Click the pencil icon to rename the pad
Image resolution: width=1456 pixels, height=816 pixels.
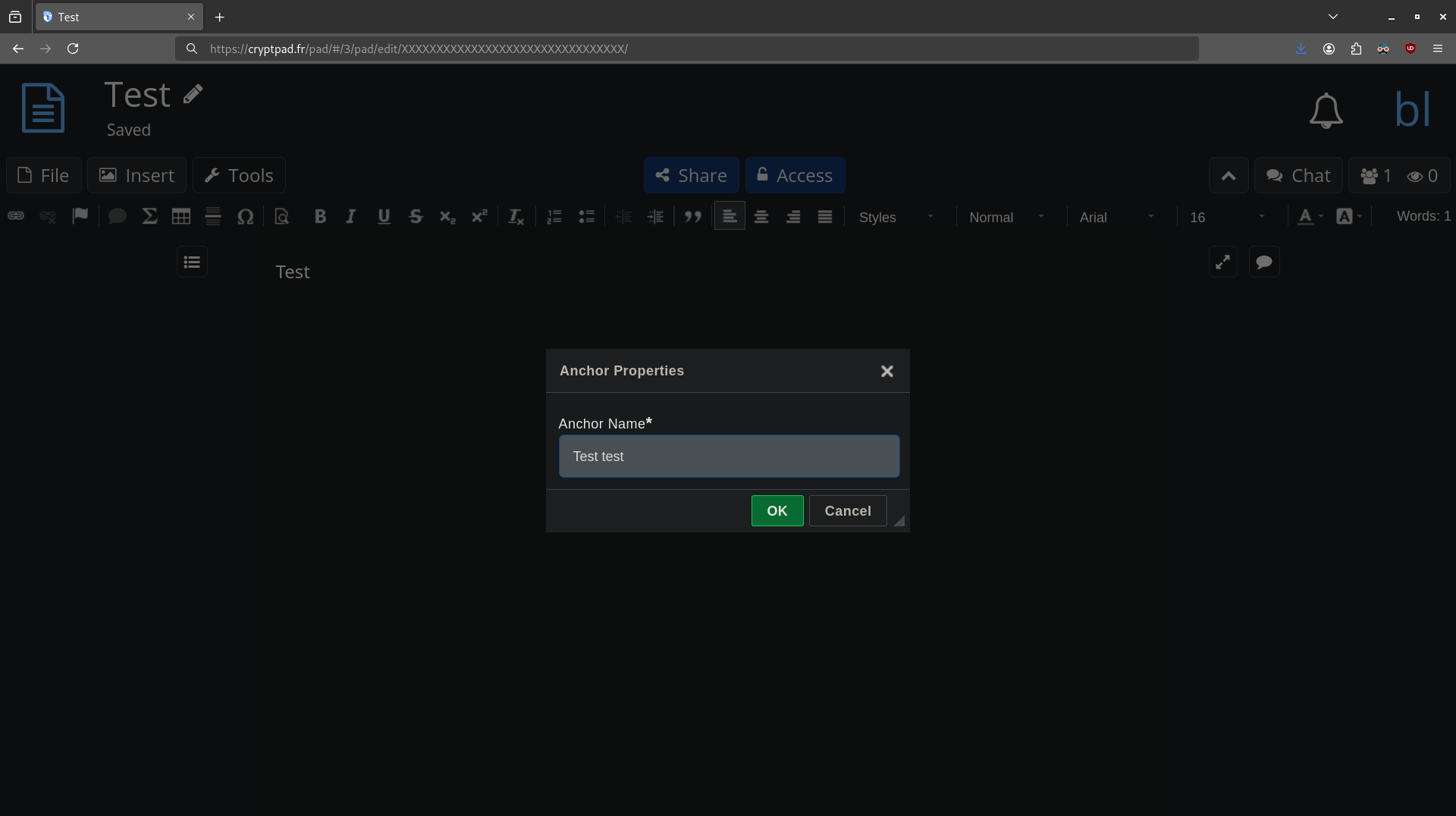point(193,94)
